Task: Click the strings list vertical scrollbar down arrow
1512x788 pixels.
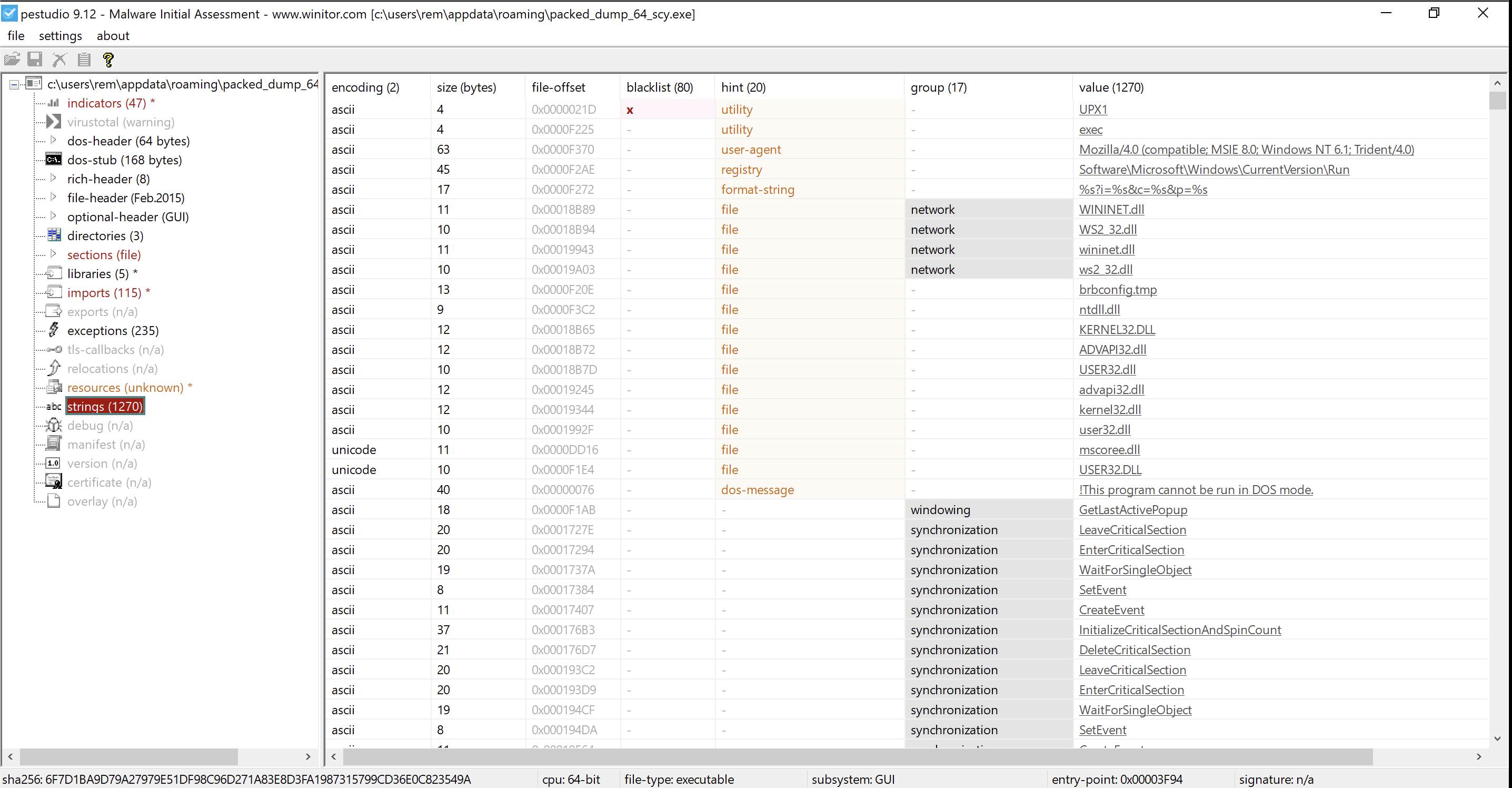Action: [x=1497, y=738]
